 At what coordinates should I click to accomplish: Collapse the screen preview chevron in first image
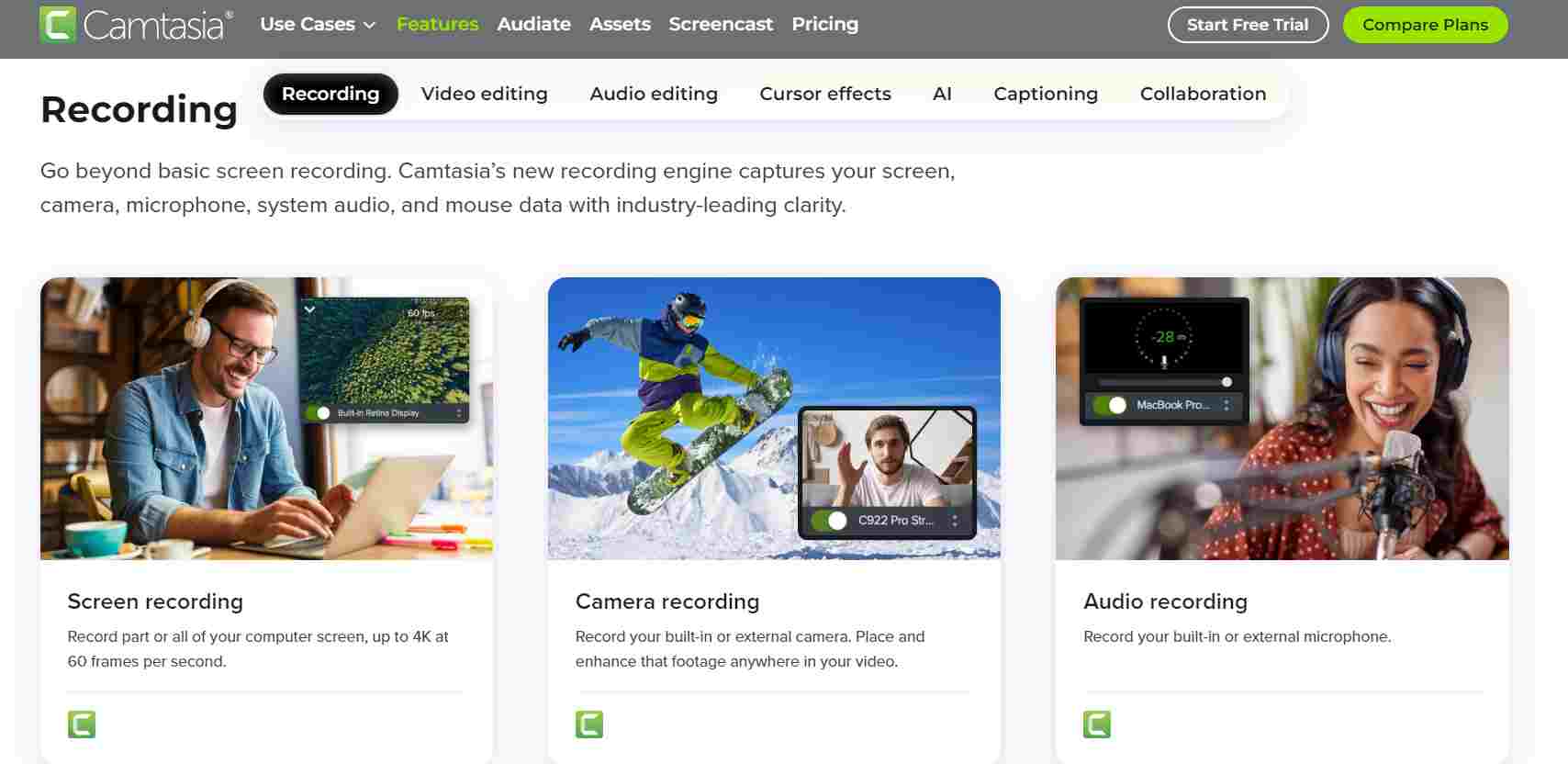310,309
